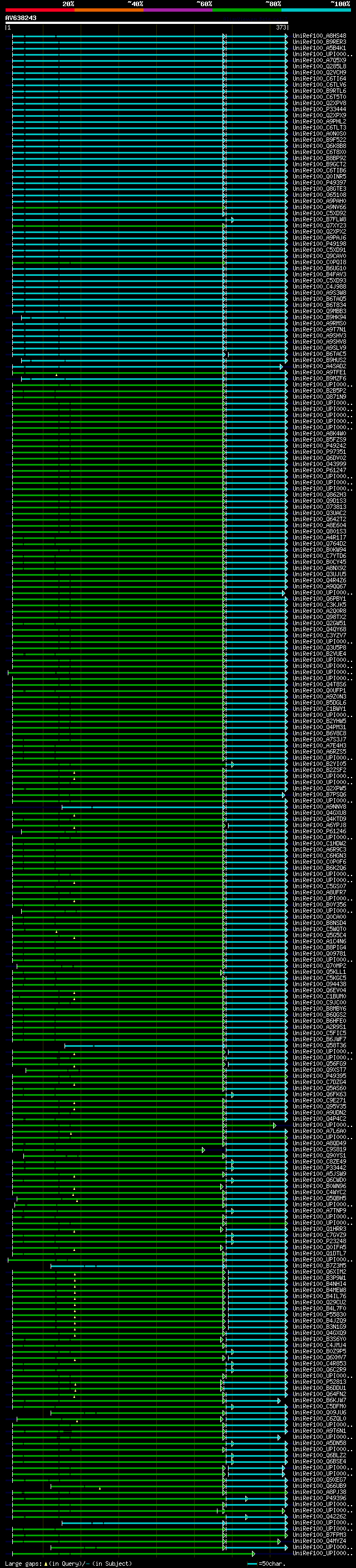Viewport: 356px width, 1568px height.
Task: Click hit label UniRef100_P33444
Action: click(319, 110)
